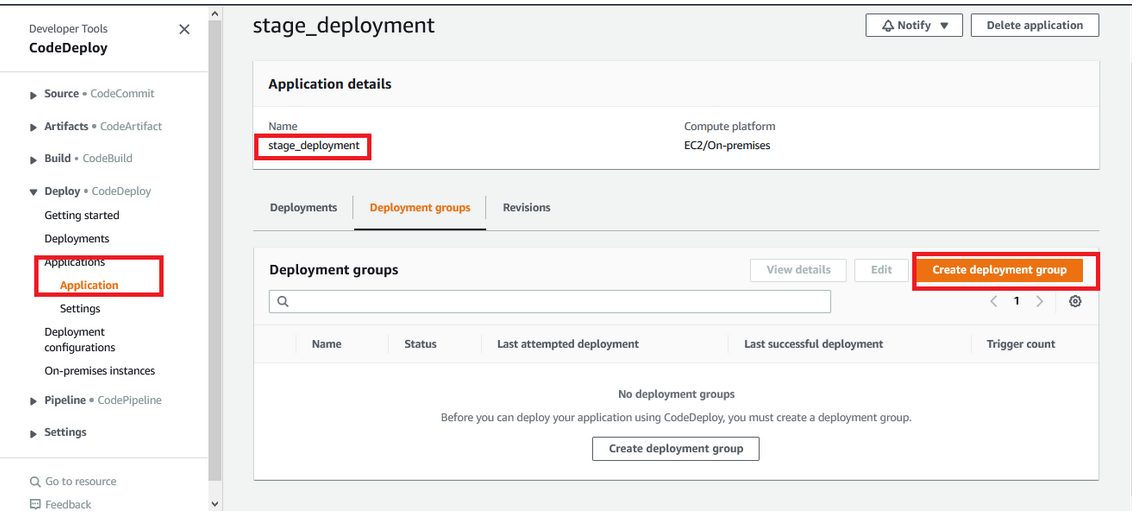Sort by Name column header
The width and height of the screenshot is (1140, 518).
(326, 344)
